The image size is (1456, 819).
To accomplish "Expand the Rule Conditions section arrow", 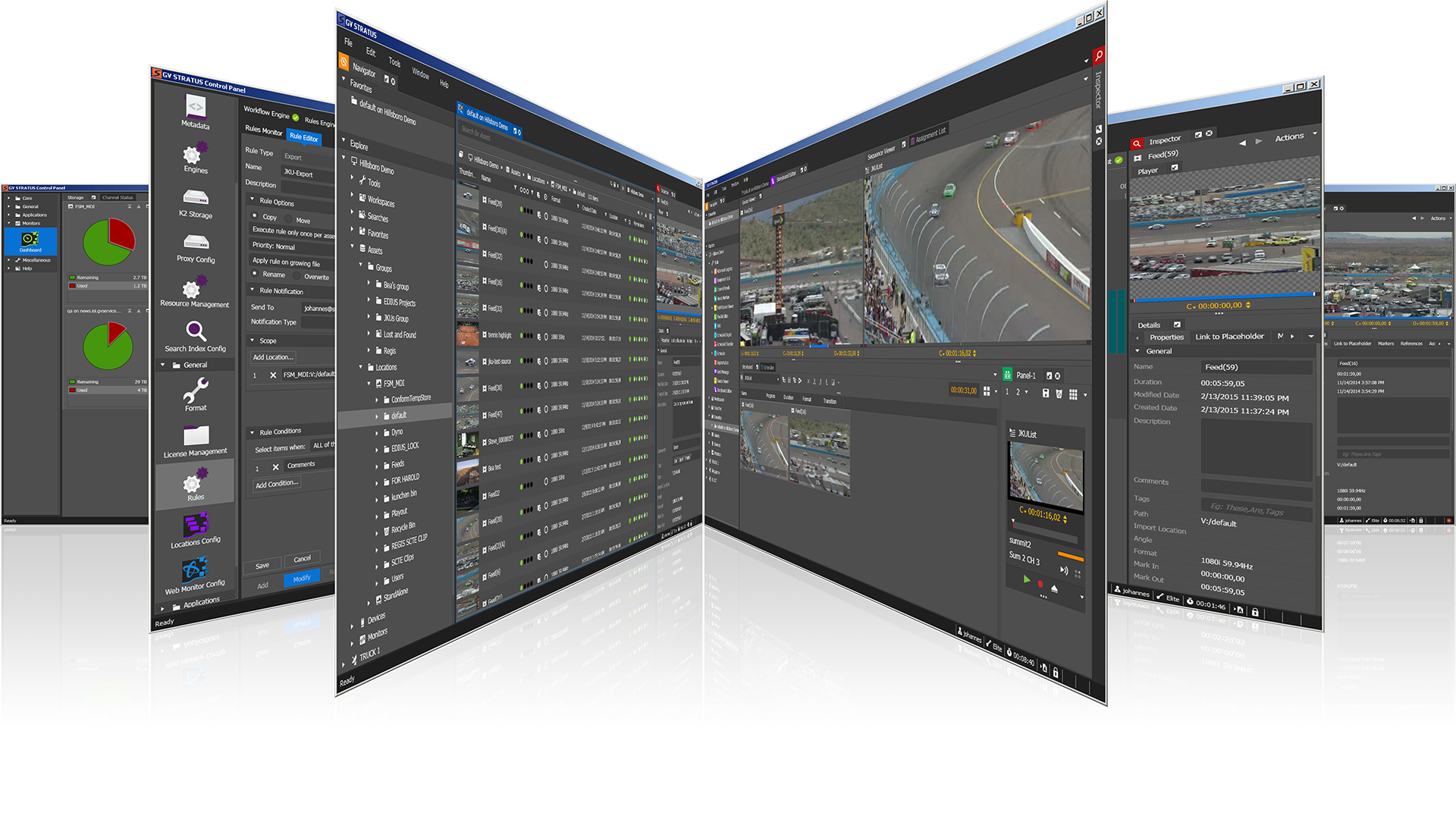I will click(253, 432).
